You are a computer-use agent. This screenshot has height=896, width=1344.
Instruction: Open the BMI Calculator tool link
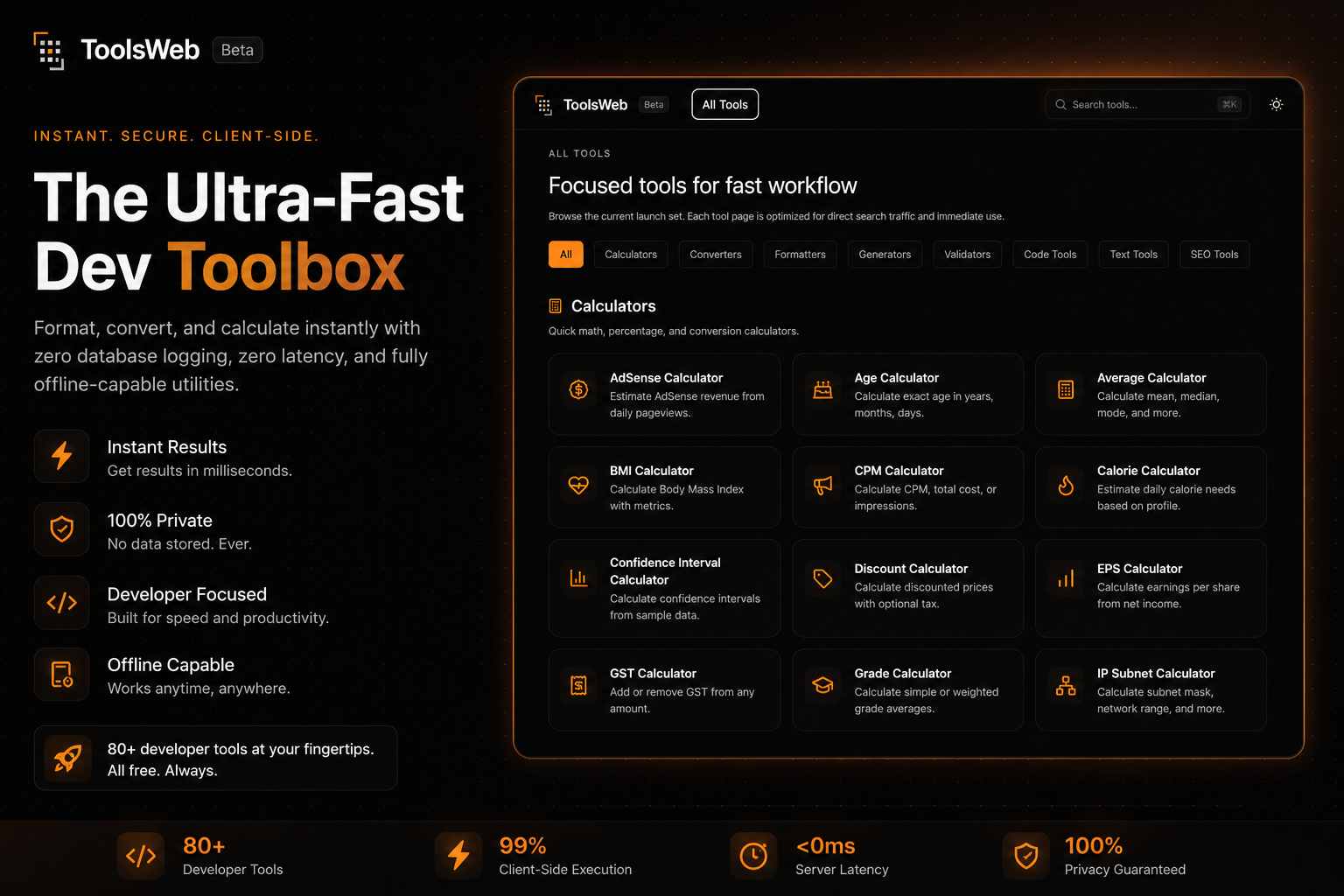coord(665,487)
